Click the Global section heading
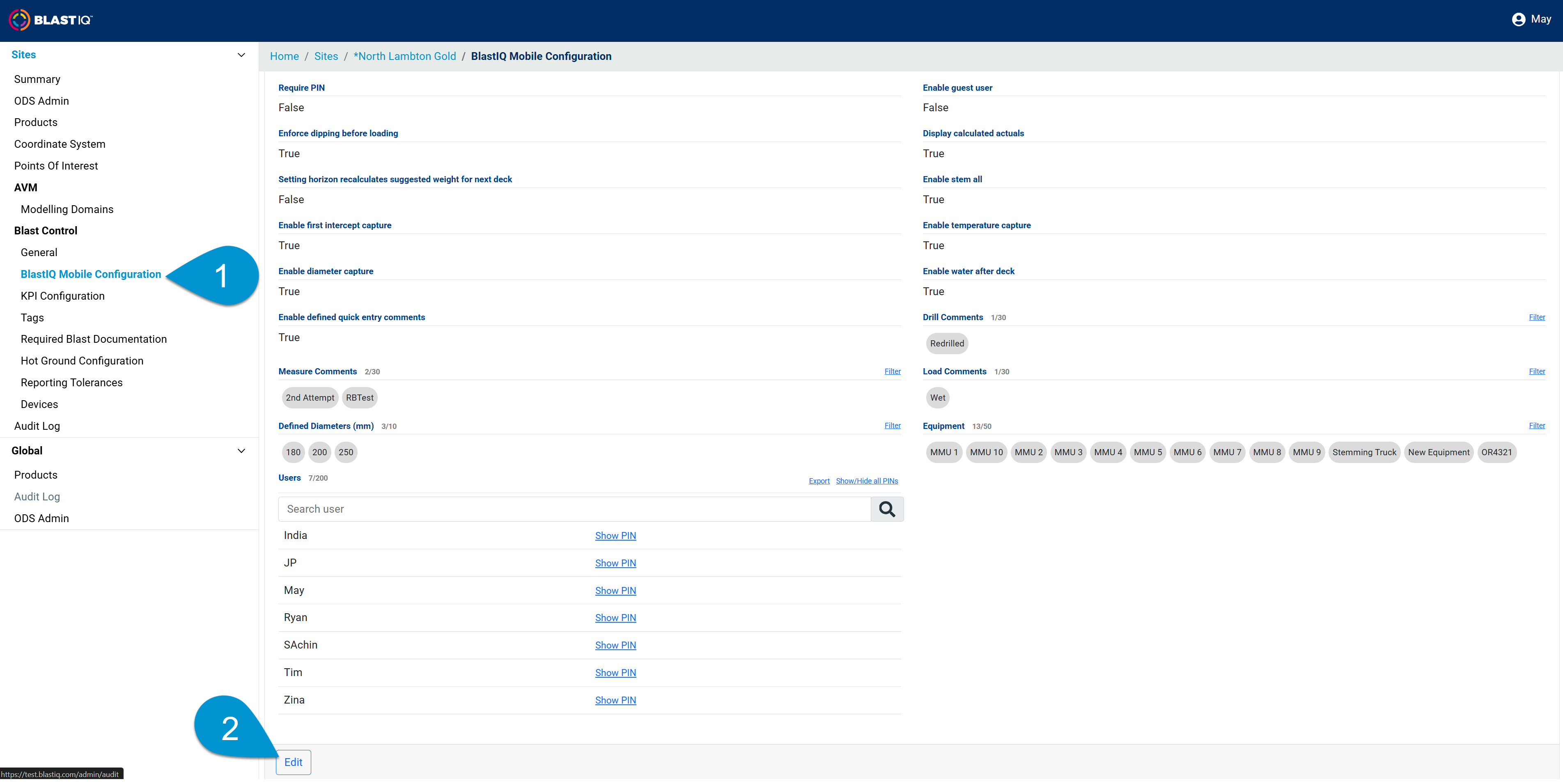 click(27, 451)
